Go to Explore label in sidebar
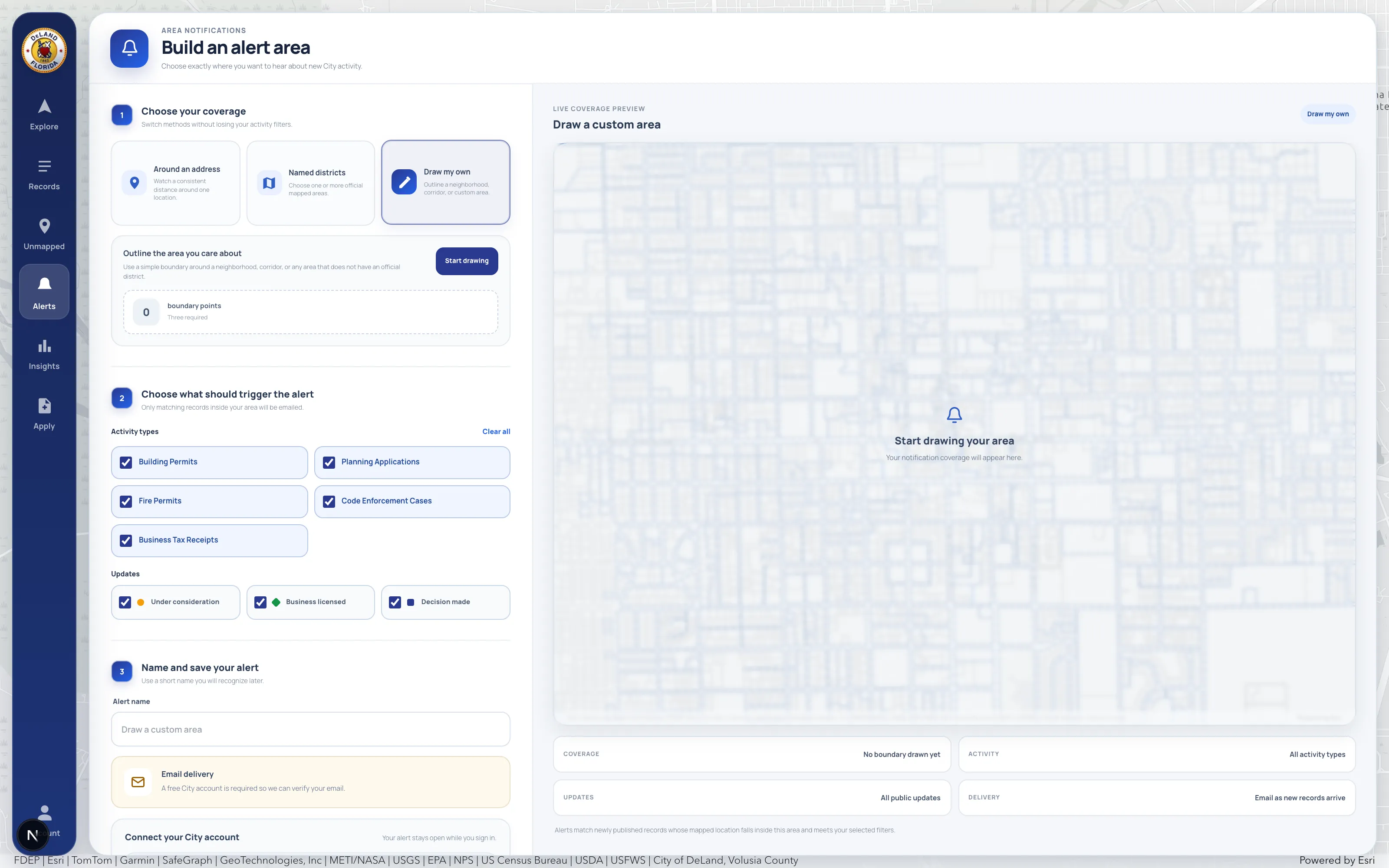This screenshot has height=868, width=1389. [x=44, y=127]
